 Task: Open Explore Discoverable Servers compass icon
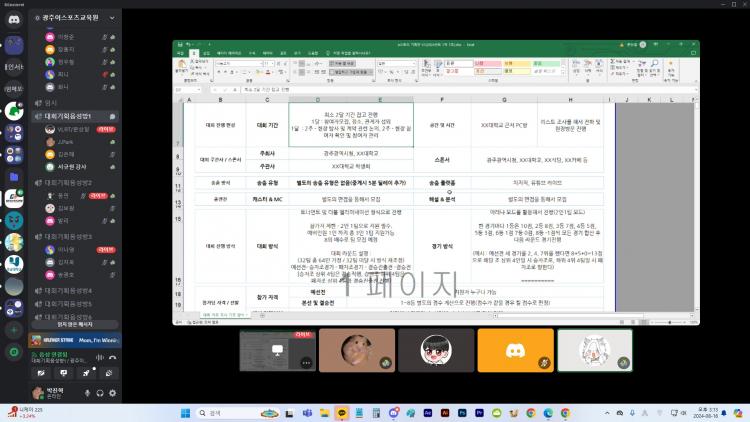pyautogui.click(x=14, y=352)
